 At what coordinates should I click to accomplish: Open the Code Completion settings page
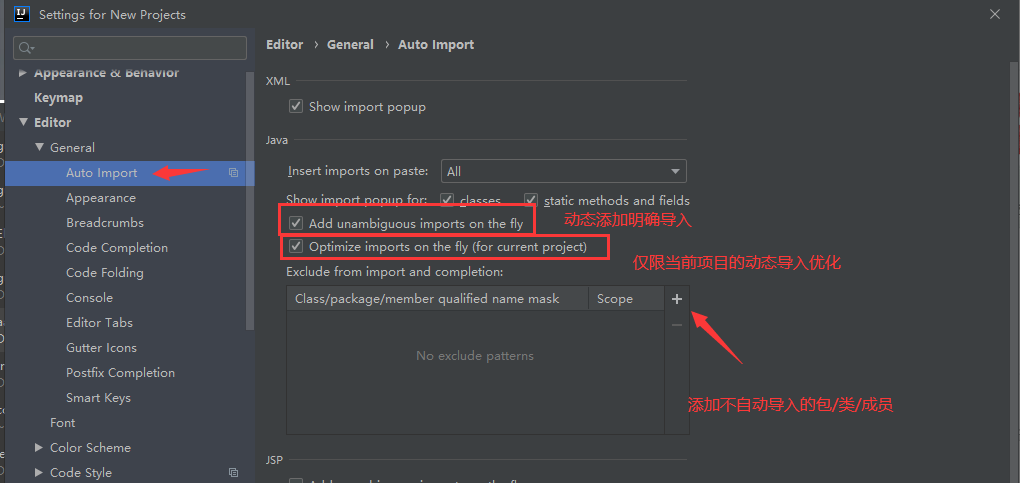click(117, 248)
